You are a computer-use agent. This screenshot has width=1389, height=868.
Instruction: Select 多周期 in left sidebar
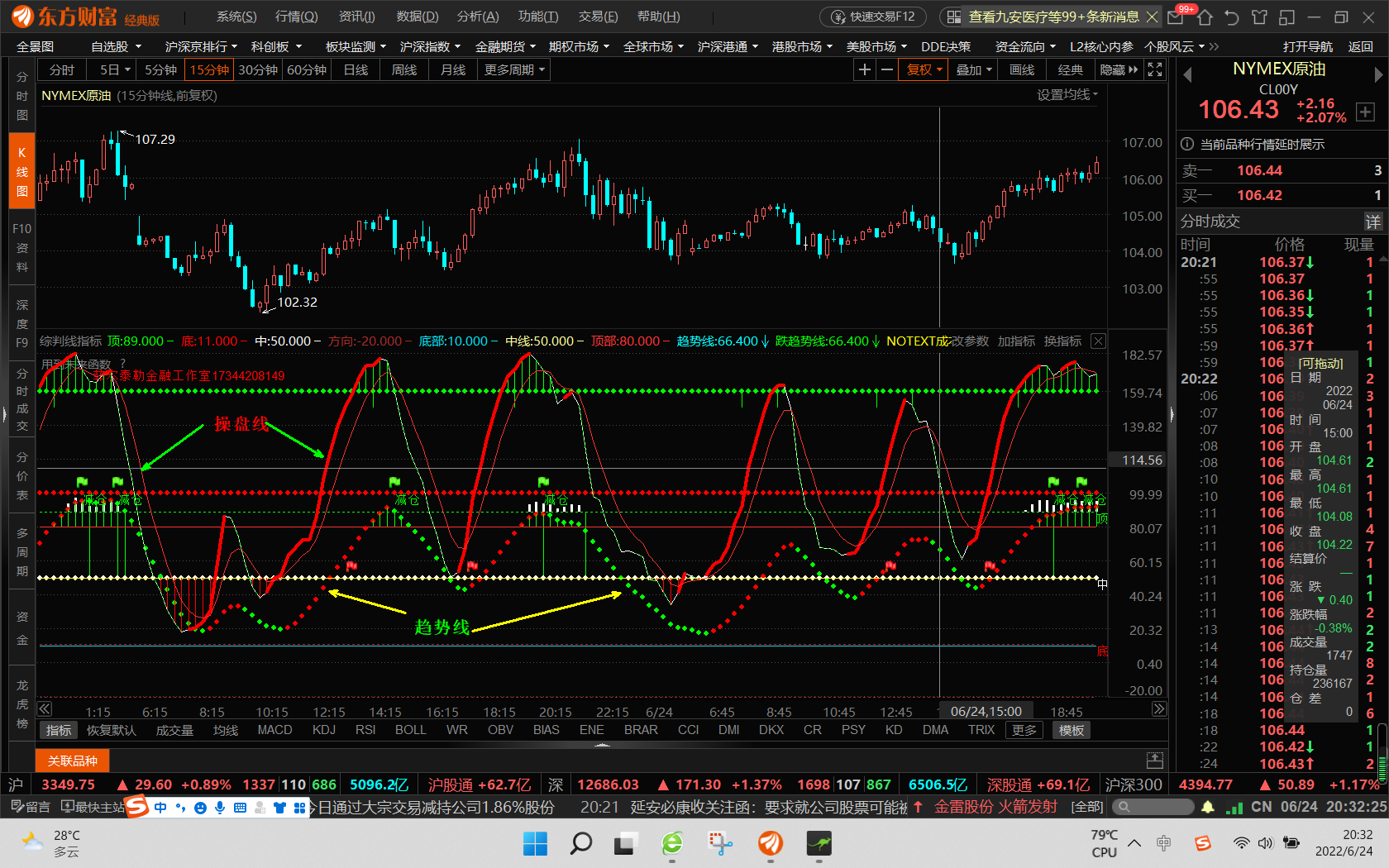click(22, 552)
